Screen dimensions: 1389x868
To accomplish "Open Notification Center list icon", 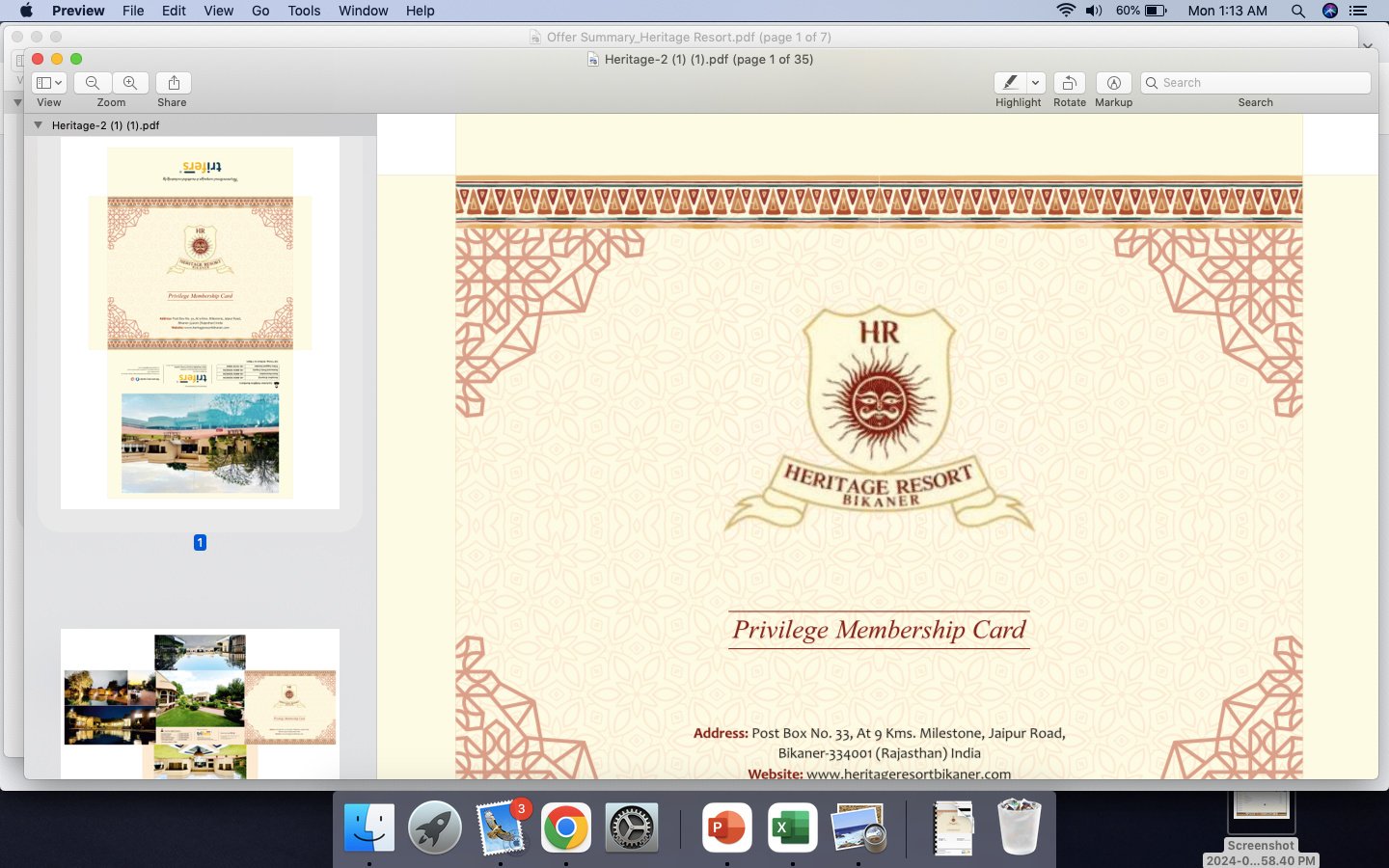I will click(1358, 11).
